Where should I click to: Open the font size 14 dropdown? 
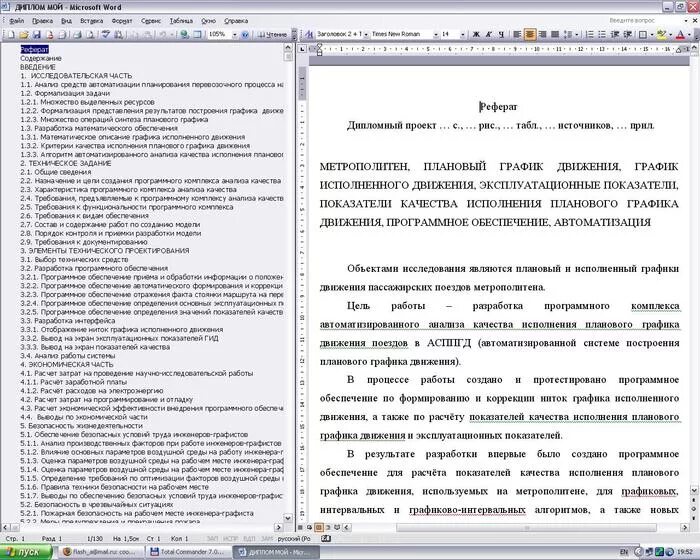click(x=462, y=34)
